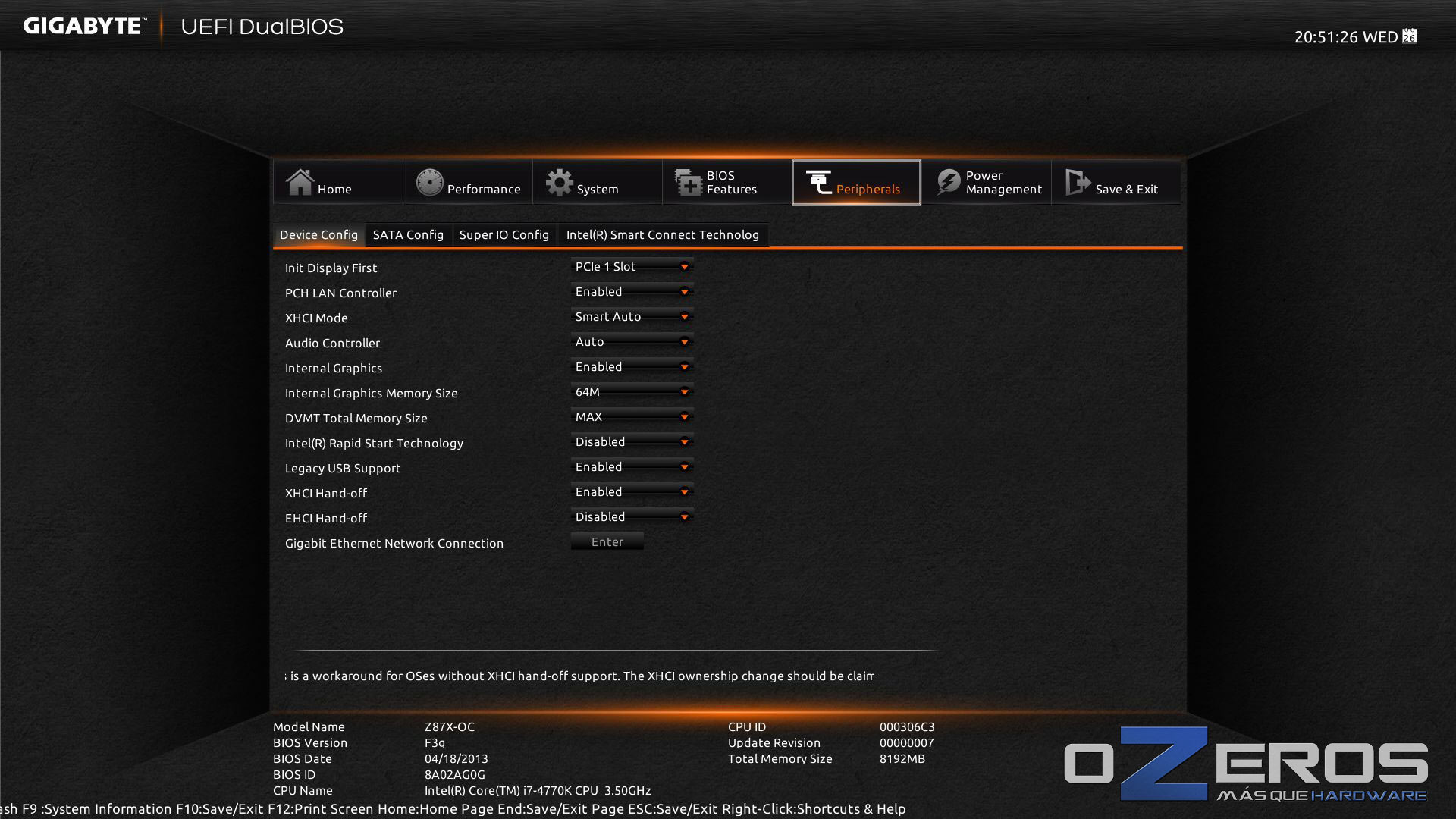
Task: Click the F3g BIOS version value
Action: 435,742
